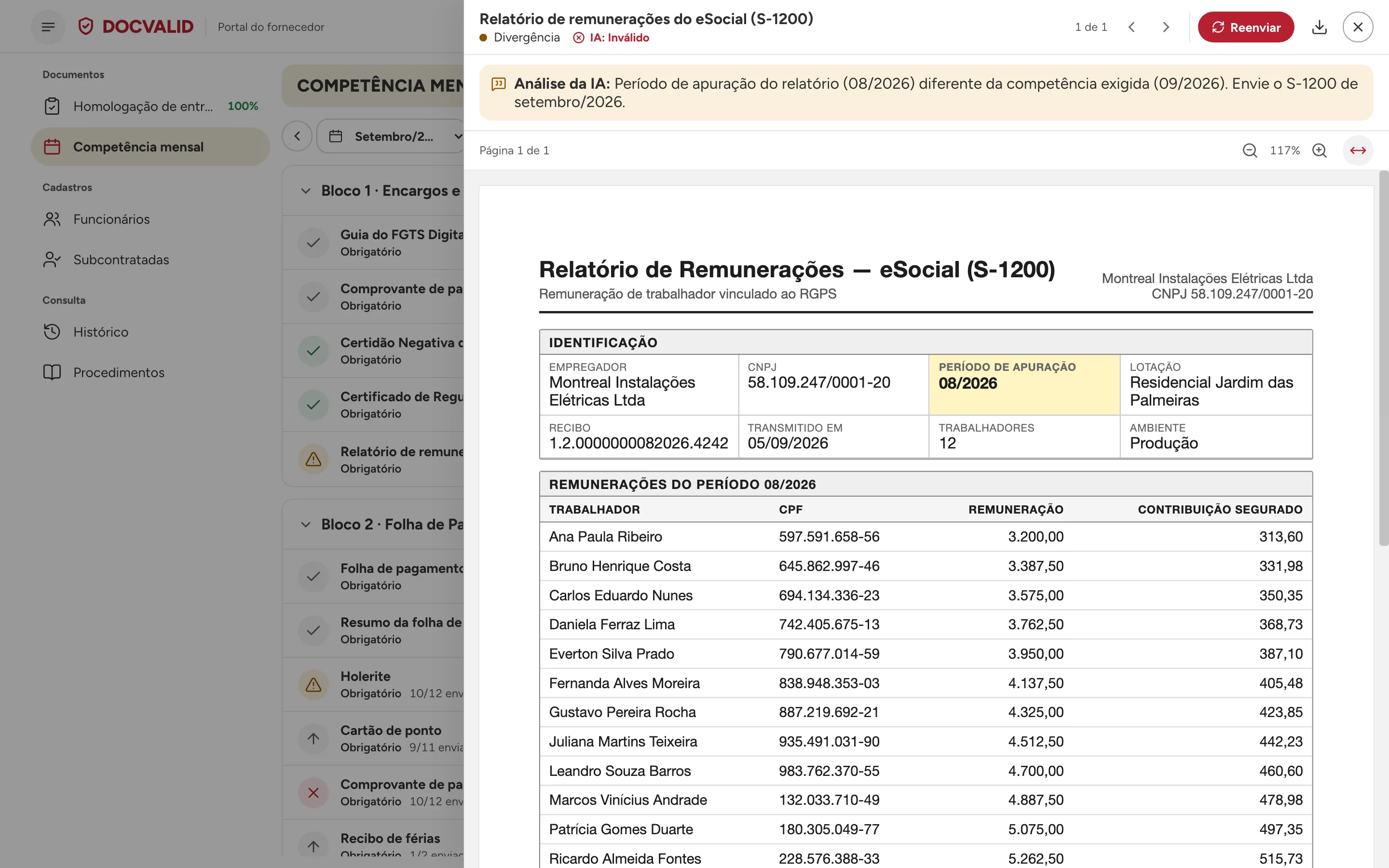The image size is (1389, 868).
Task: Select Certificado de Regularidade row
Action: [x=373, y=405]
